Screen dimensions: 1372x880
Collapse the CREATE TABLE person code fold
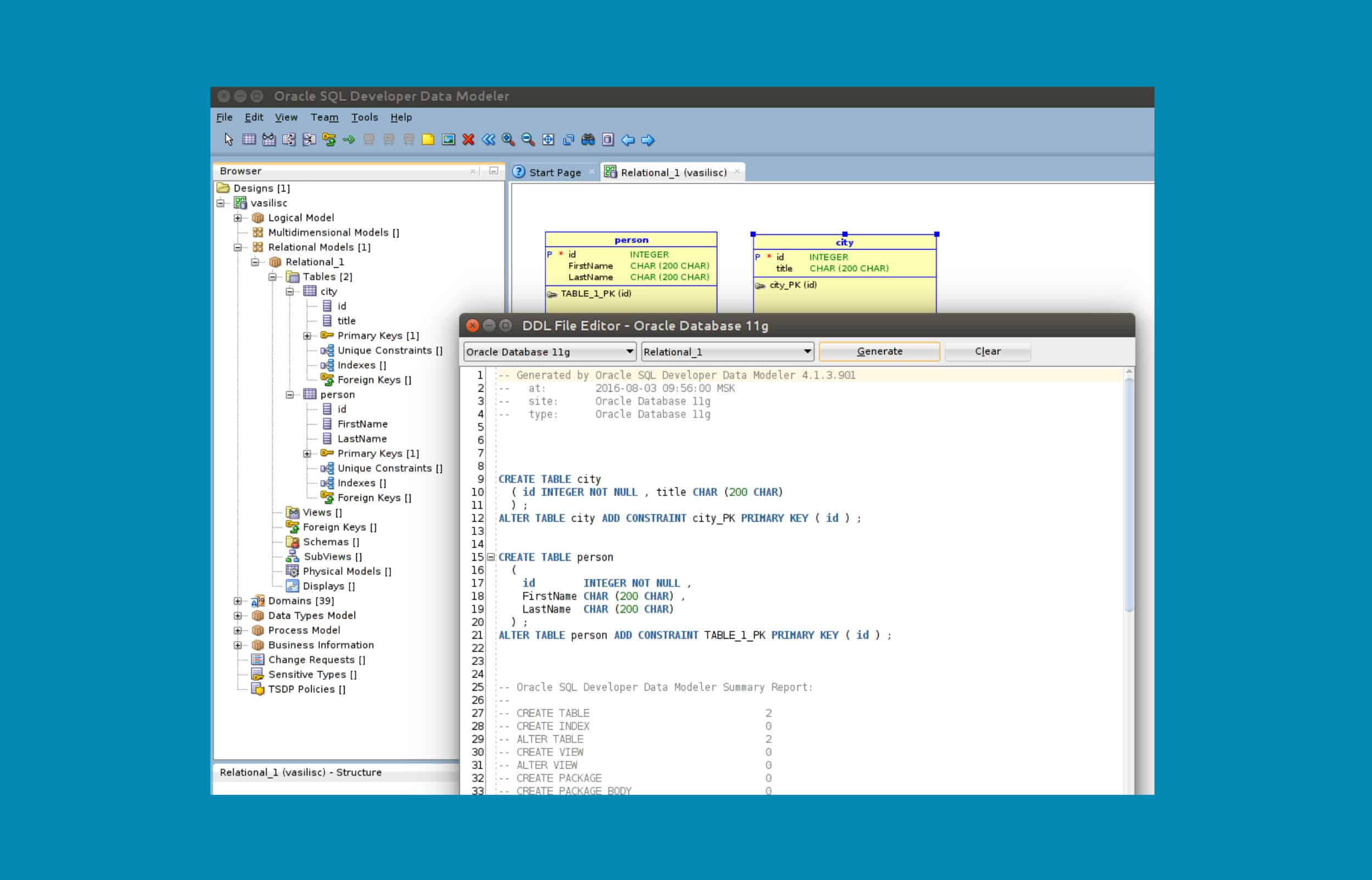pos(491,557)
